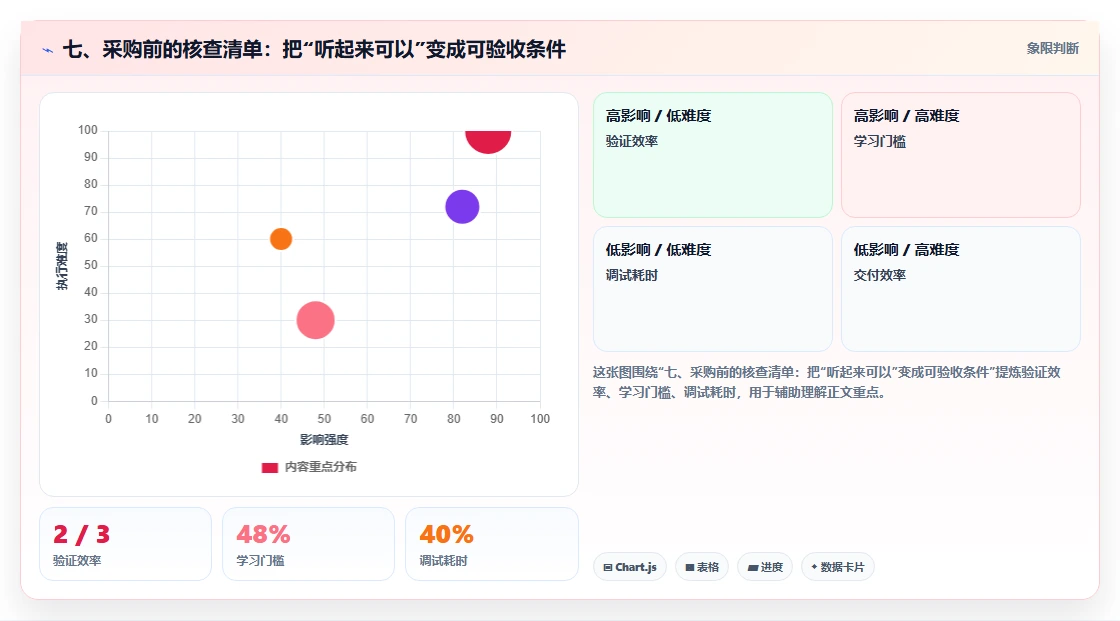Open the 高影响 / 高难度 quadrant card
Viewport: 1120px width, 621px height.
click(961, 155)
